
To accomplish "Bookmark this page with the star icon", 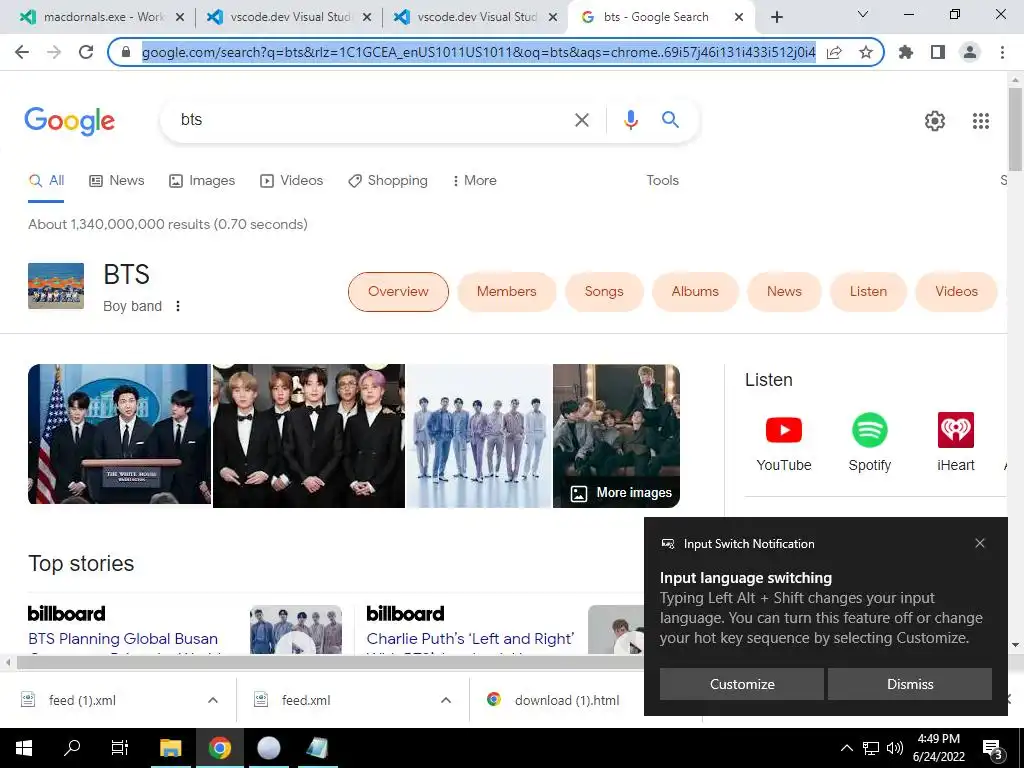I will [865, 52].
